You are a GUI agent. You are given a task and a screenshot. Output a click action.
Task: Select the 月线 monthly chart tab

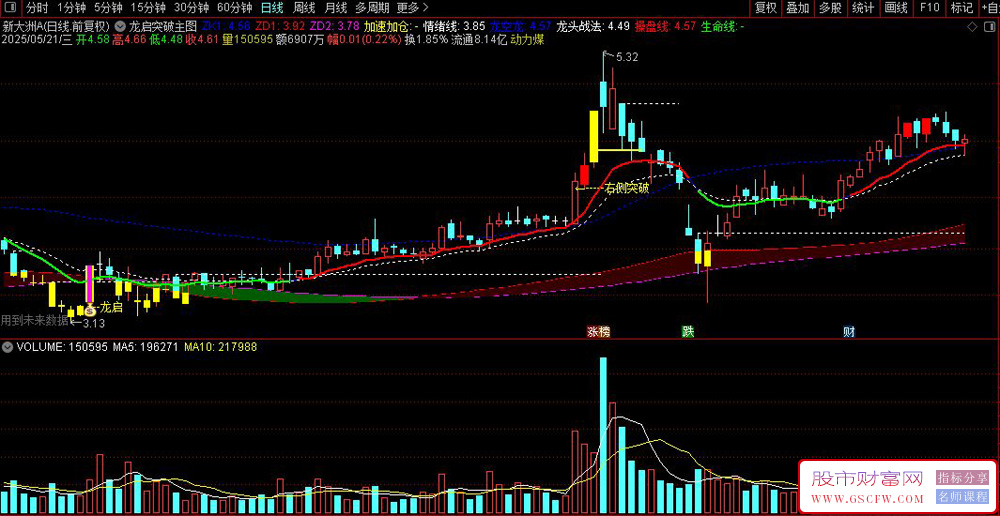tap(335, 8)
